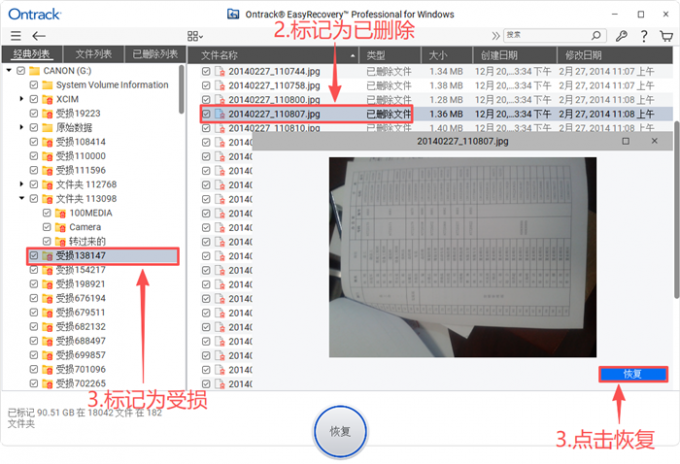Toggle checkbox for 20140227_110744.jpg
The height and width of the screenshot is (464, 680).
click(206, 71)
